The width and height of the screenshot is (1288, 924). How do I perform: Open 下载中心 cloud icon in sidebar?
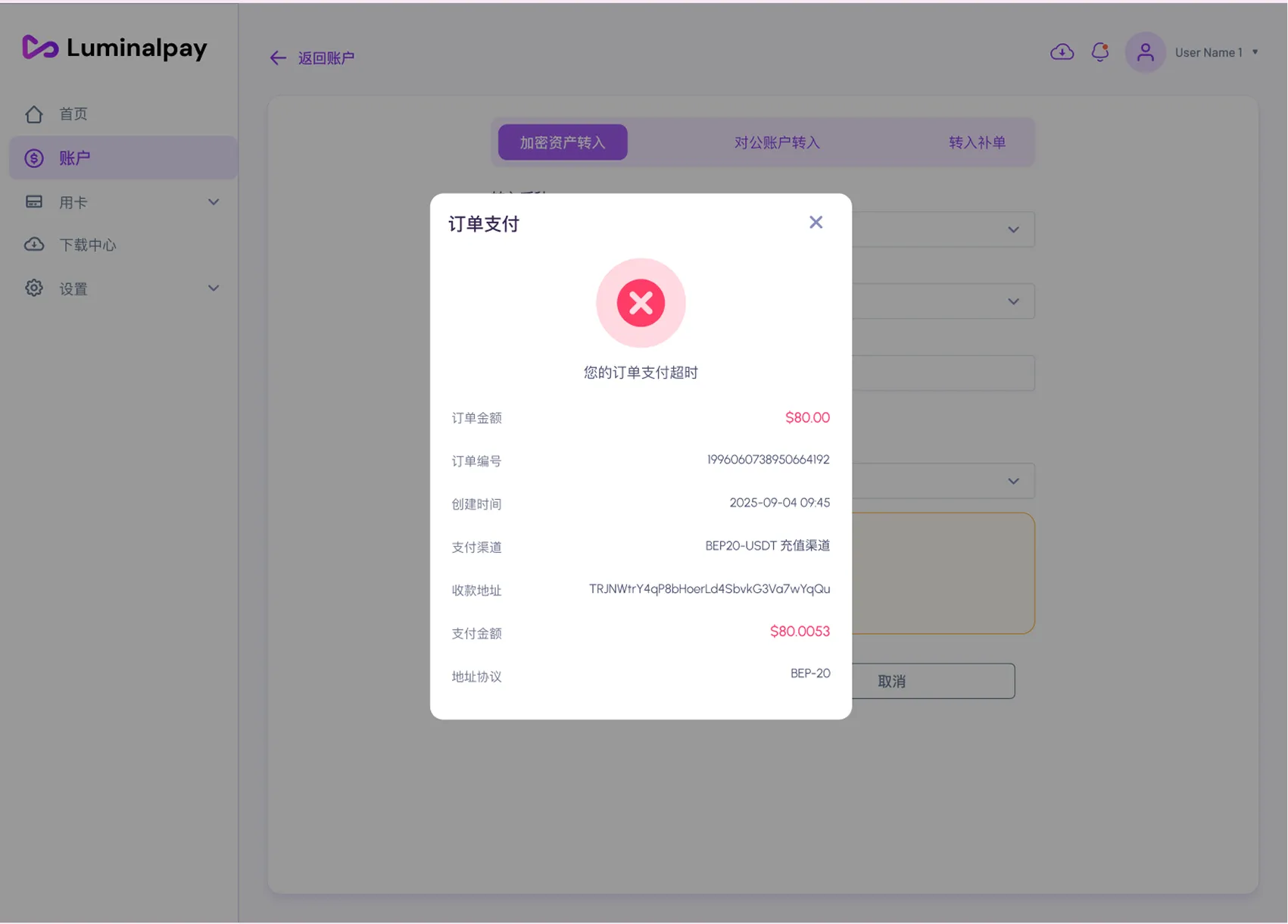coord(34,245)
